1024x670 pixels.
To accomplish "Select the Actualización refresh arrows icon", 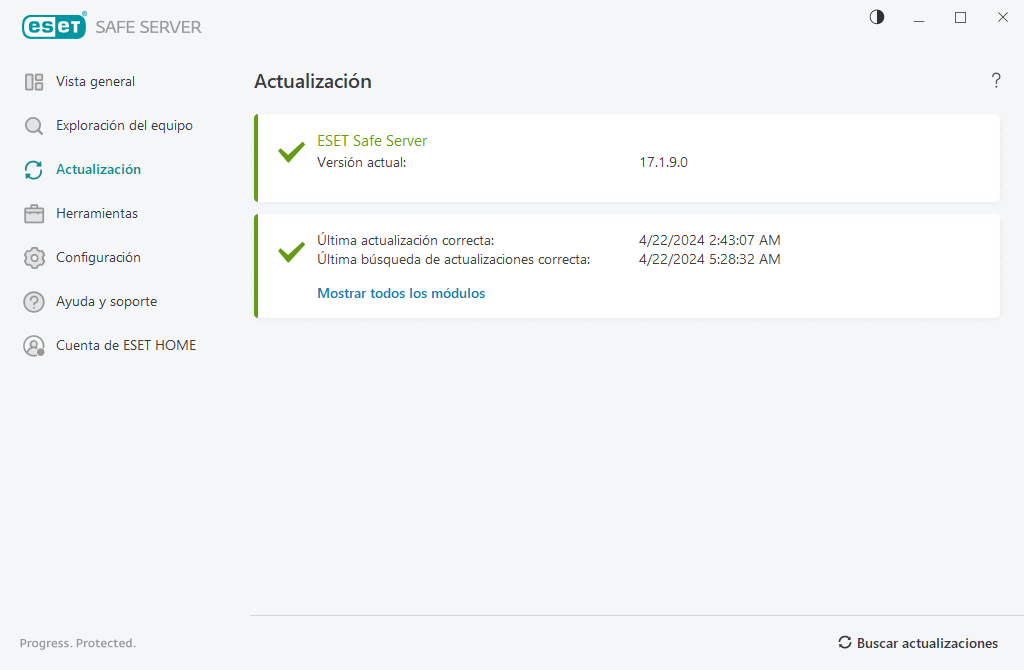I will tap(33, 169).
